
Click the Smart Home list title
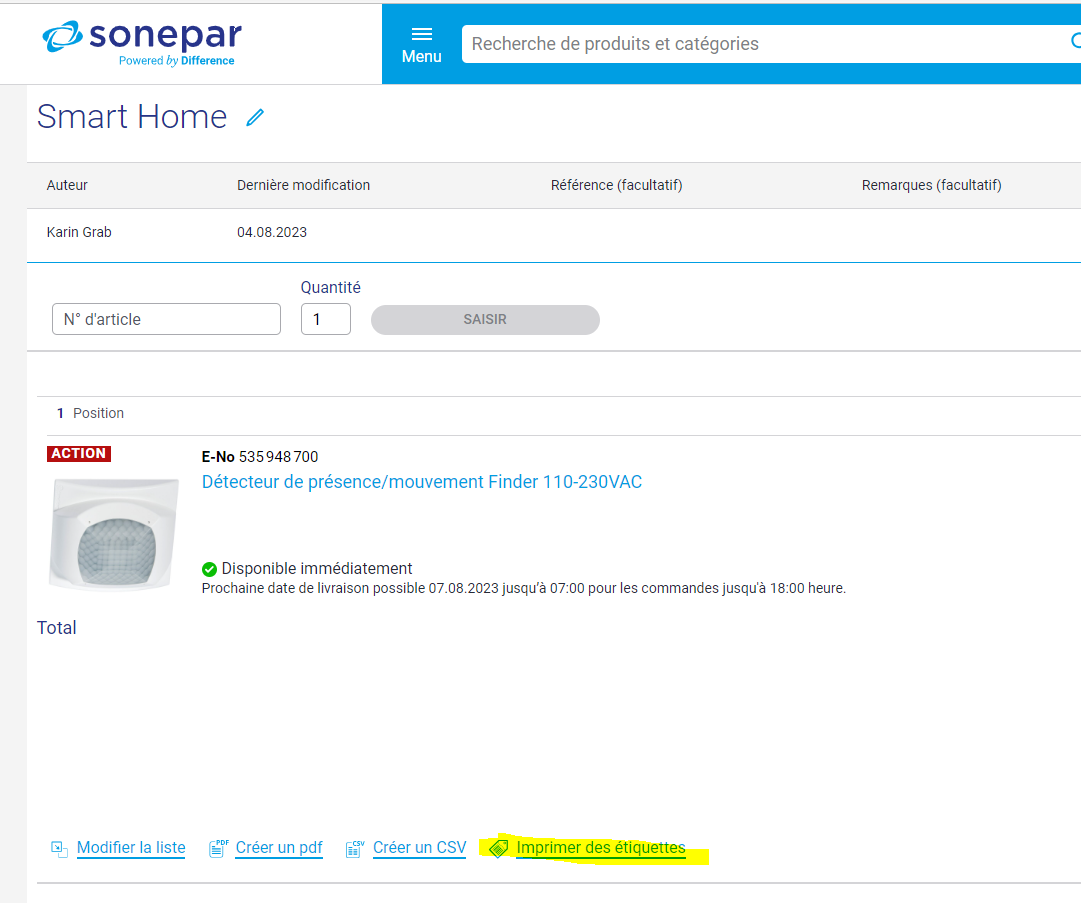[x=132, y=116]
